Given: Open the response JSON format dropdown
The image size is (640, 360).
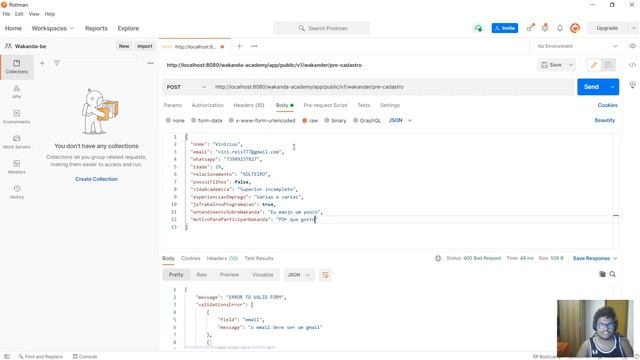Looking at the screenshot, I should pyautogui.click(x=299, y=275).
